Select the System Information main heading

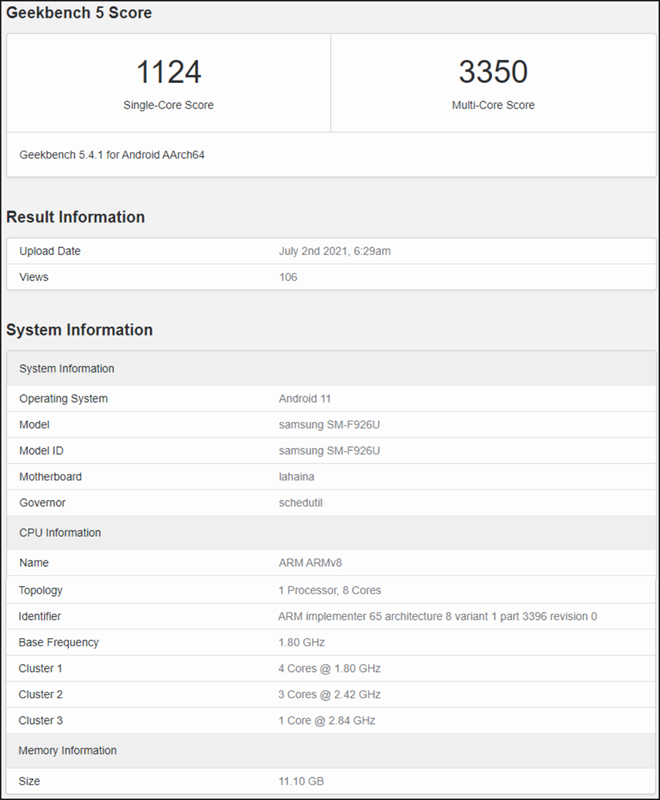pyautogui.click(x=79, y=330)
